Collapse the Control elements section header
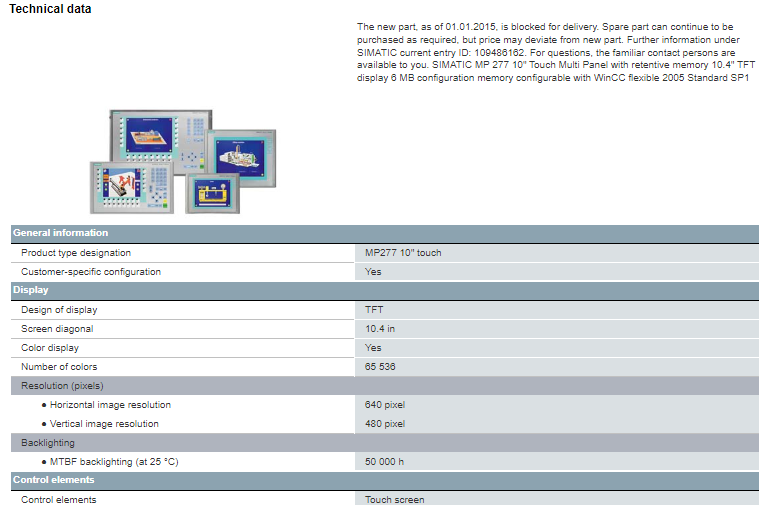The image size is (759, 505). pyautogui.click(x=53, y=480)
